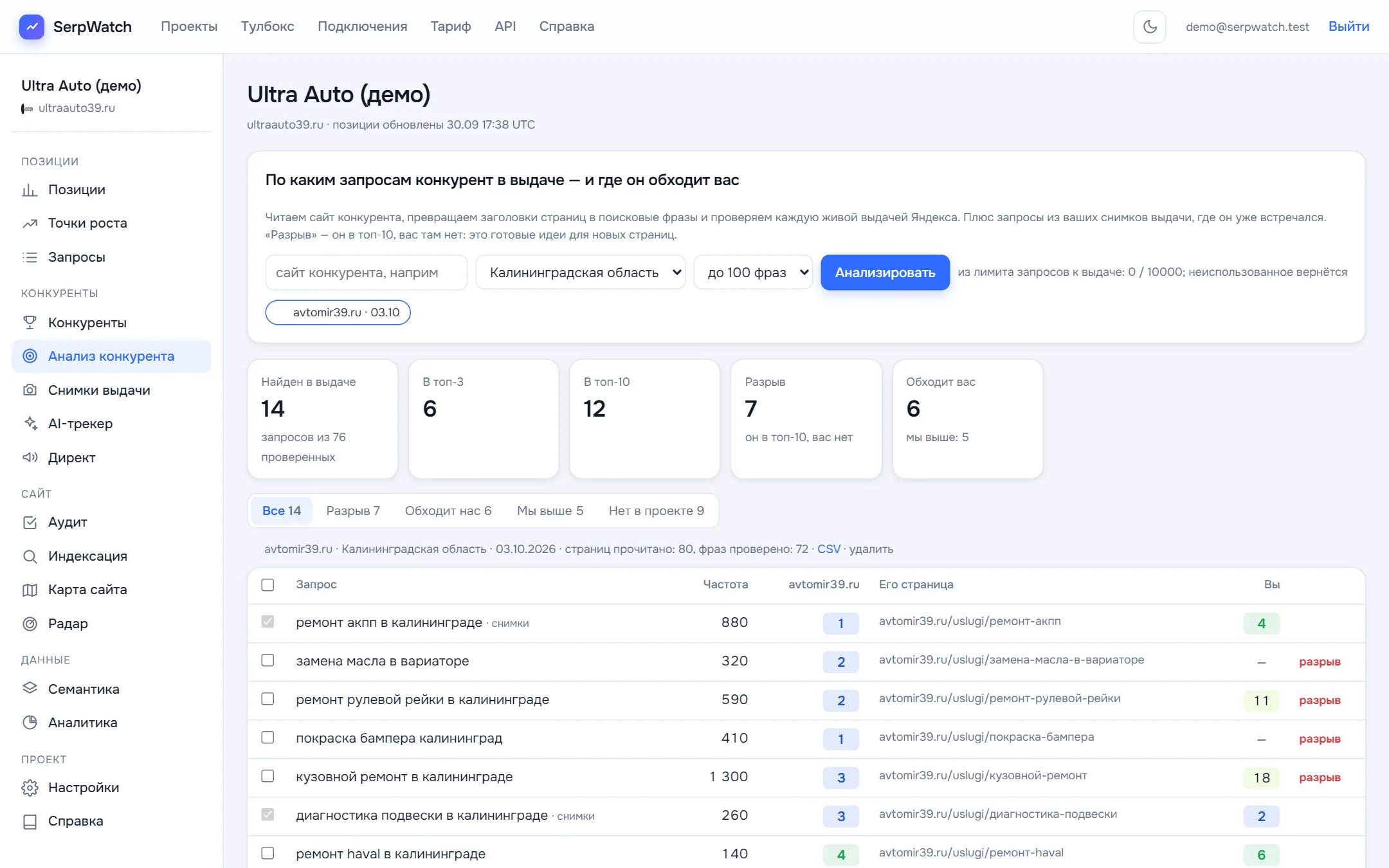This screenshot has width=1389, height=868.
Task: Check the ремонт haval в калининграде row
Action: pyautogui.click(x=268, y=853)
